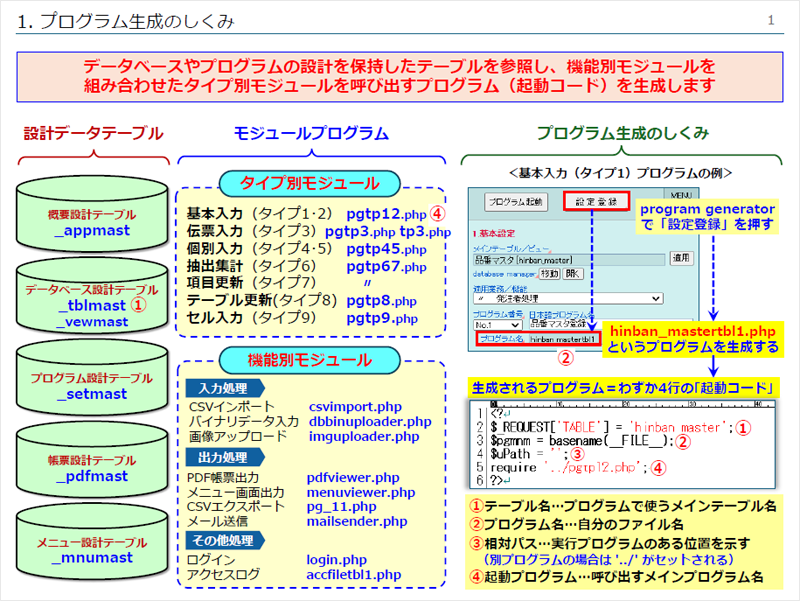
Task: Click code line $pgmnm = basename(__FILE__)
Action: [582, 441]
